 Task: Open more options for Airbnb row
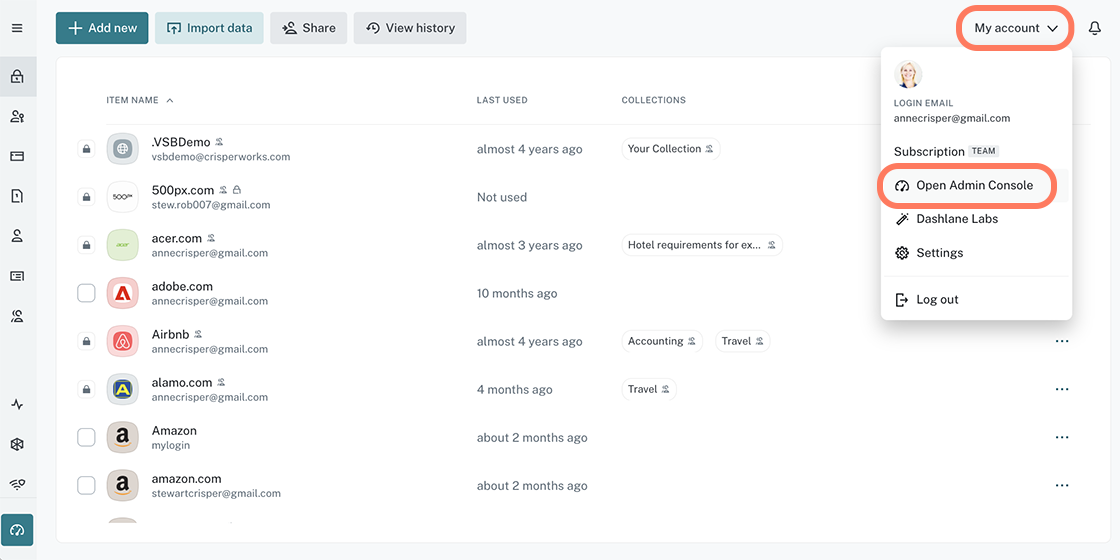(1061, 342)
